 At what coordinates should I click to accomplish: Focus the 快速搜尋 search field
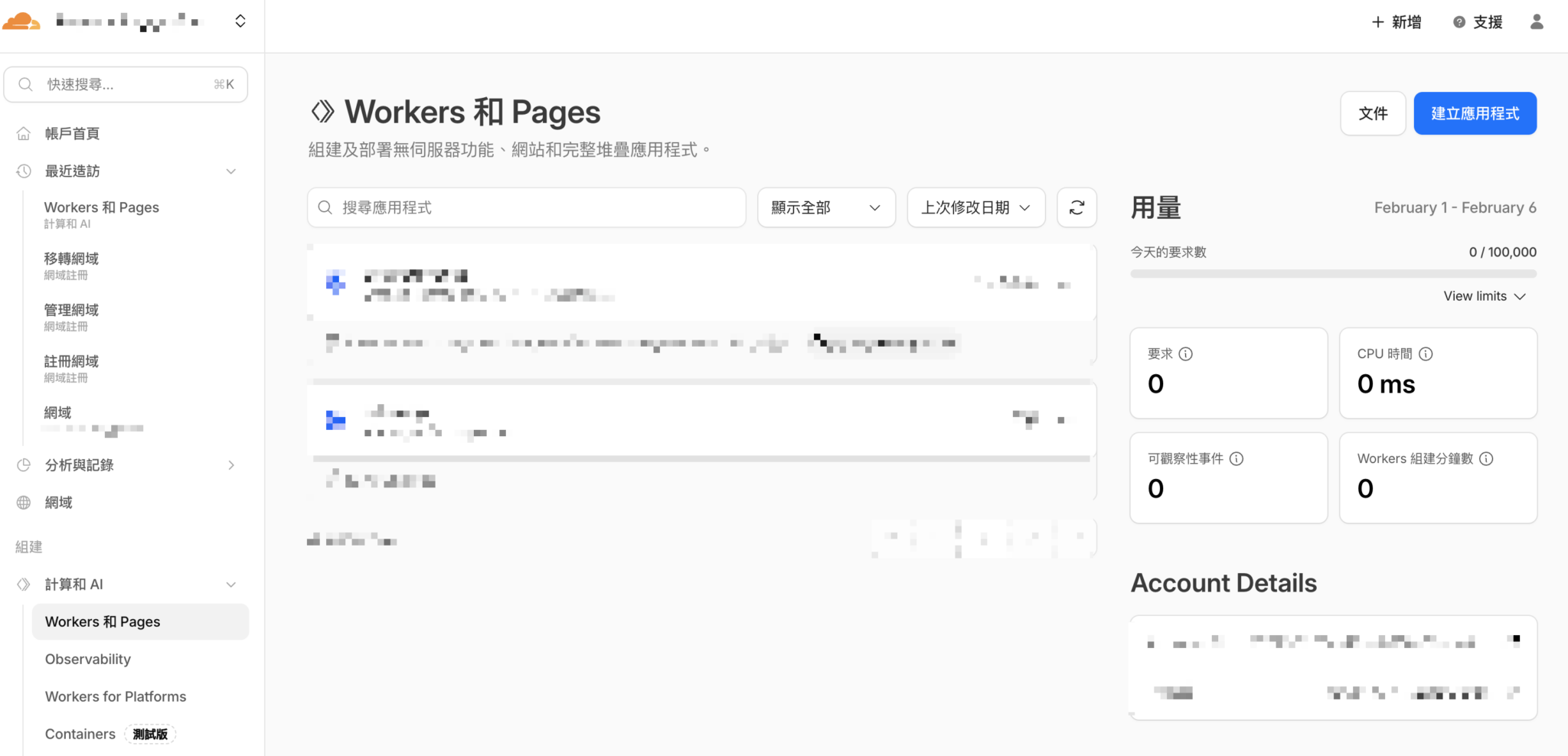[x=126, y=84]
